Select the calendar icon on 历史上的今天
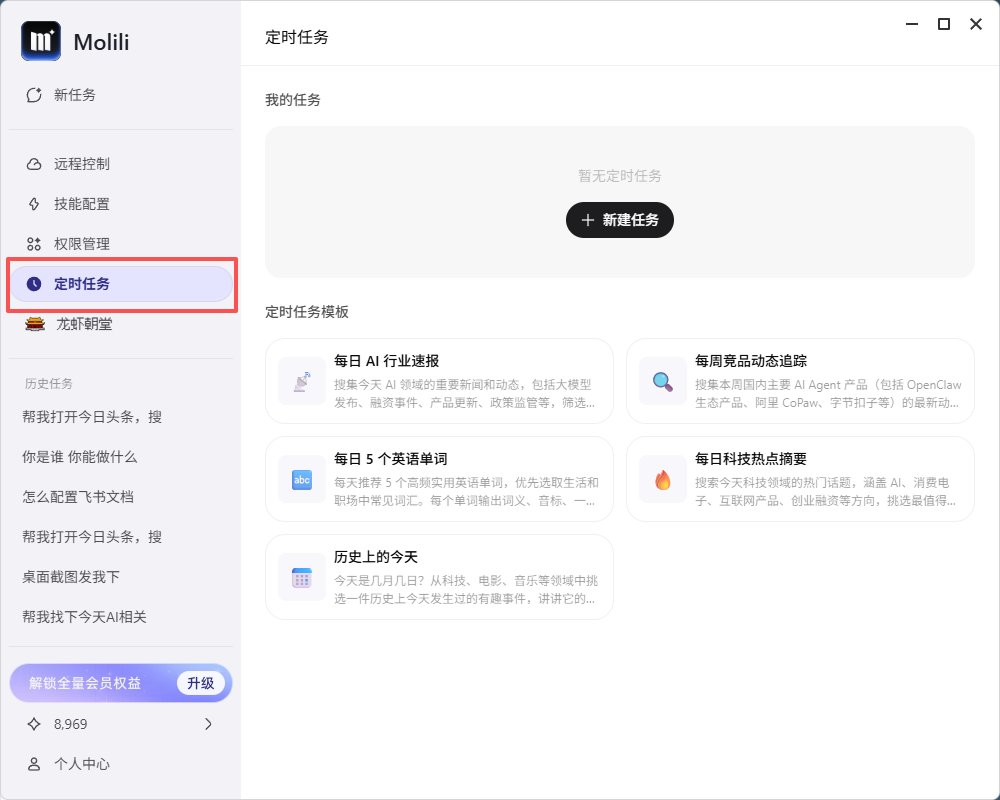The image size is (1000, 800). click(300, 577)
